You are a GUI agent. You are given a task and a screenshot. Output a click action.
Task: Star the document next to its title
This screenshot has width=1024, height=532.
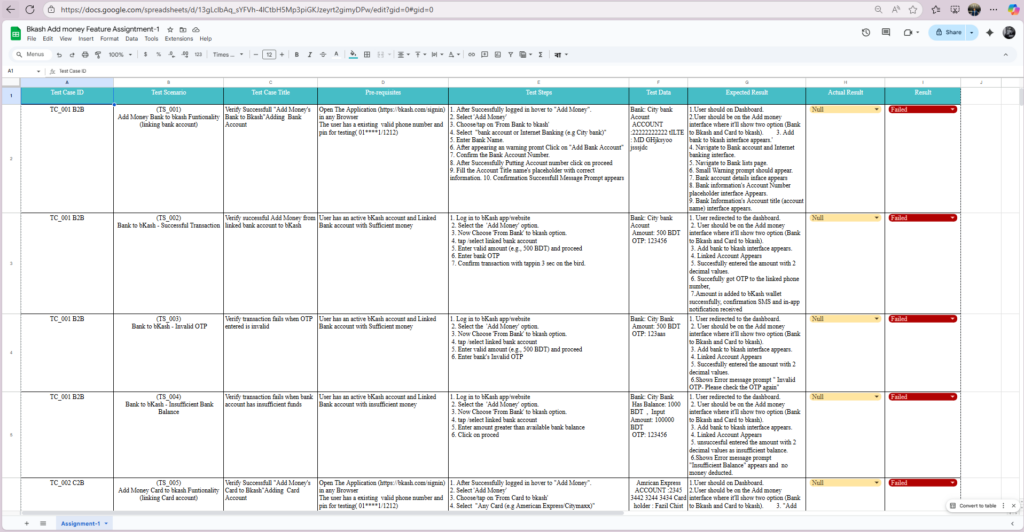(x=170, y=29)
